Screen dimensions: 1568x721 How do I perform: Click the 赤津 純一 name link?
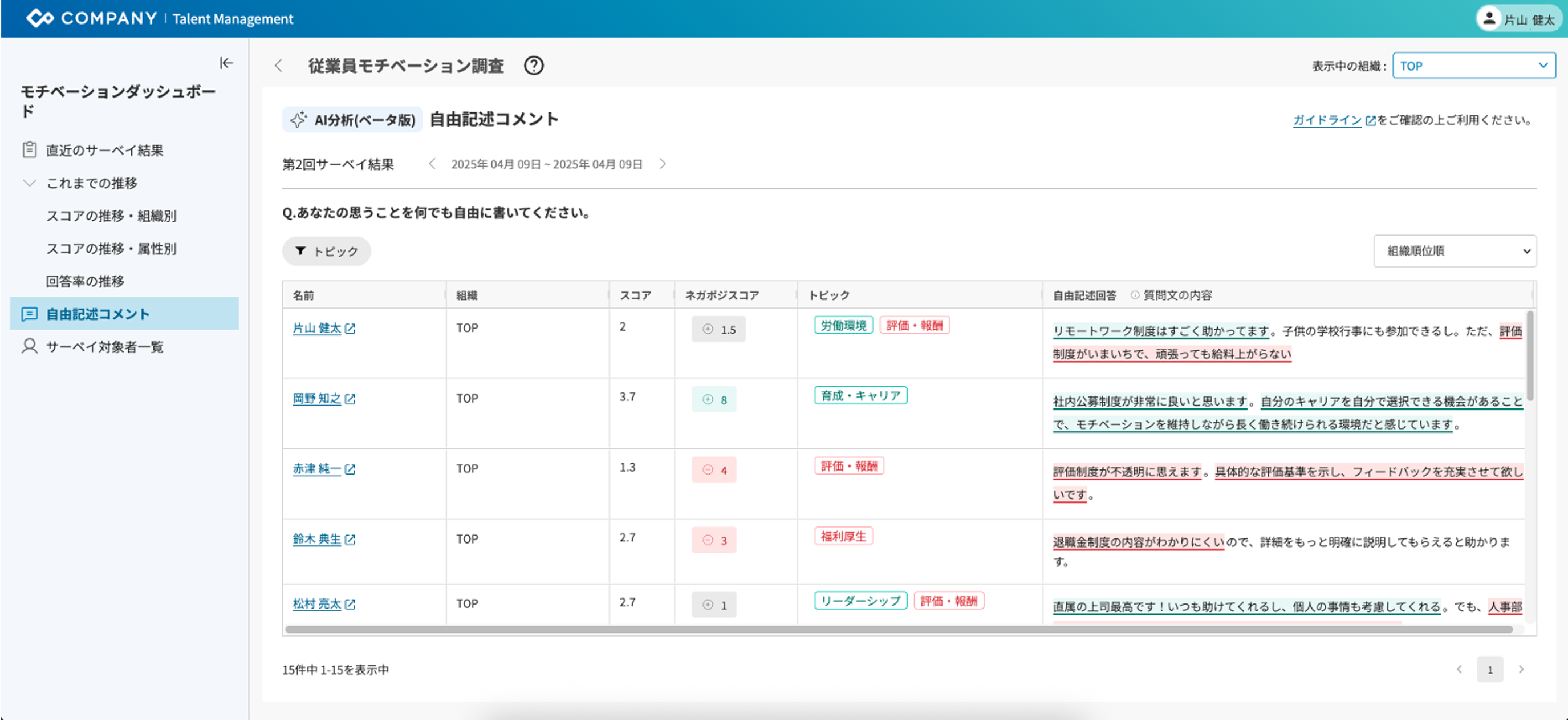[316, 469]
